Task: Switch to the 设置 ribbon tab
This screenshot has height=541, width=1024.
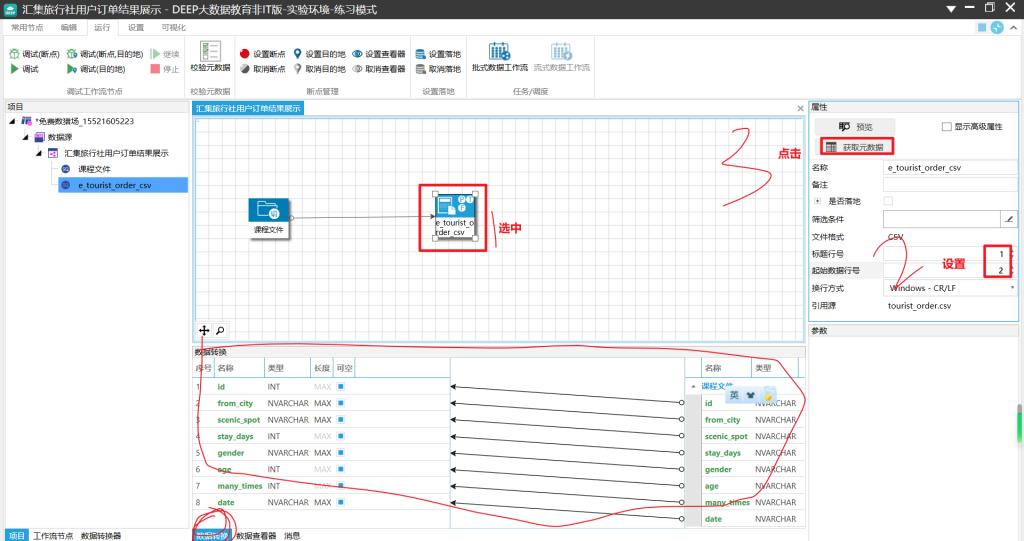Action: (x=136, y=28)
